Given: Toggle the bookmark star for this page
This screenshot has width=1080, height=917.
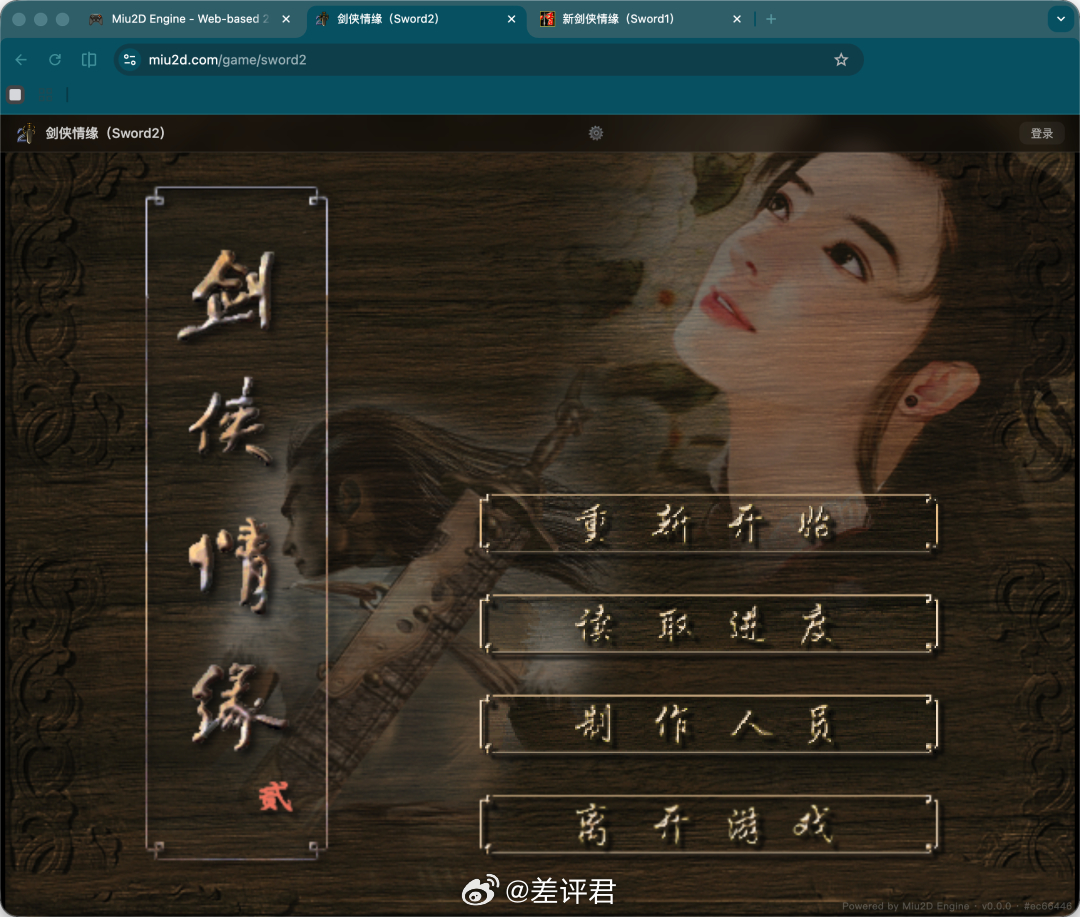Looking at the screenshot, I should click(x=841, y=59).
